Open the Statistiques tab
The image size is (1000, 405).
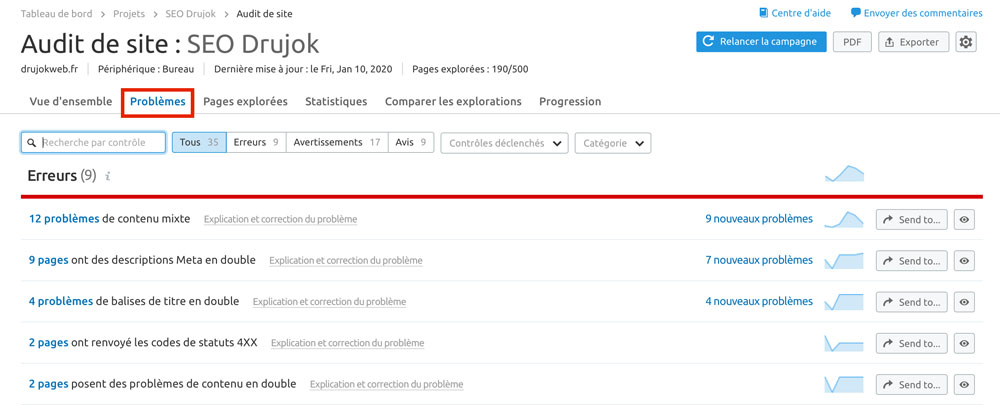336,101
